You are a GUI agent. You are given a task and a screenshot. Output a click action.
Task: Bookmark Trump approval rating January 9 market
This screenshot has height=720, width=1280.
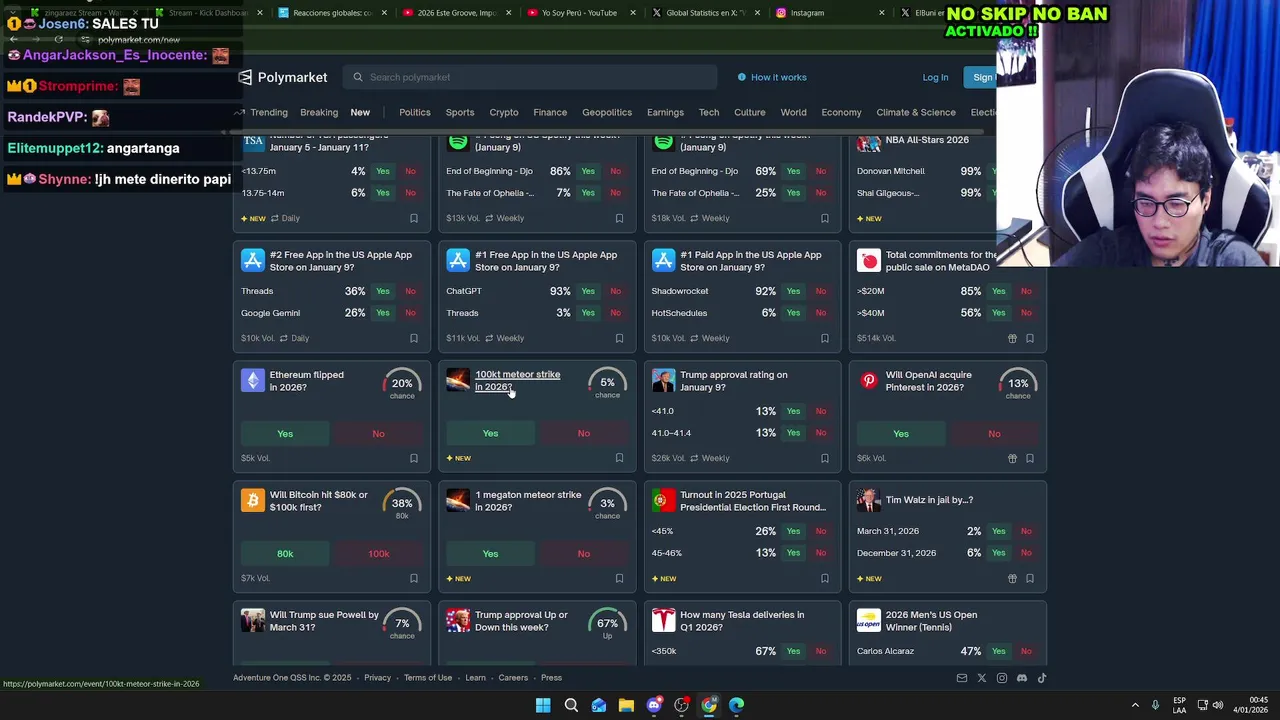pyautogui.click(x=825, y=458)
